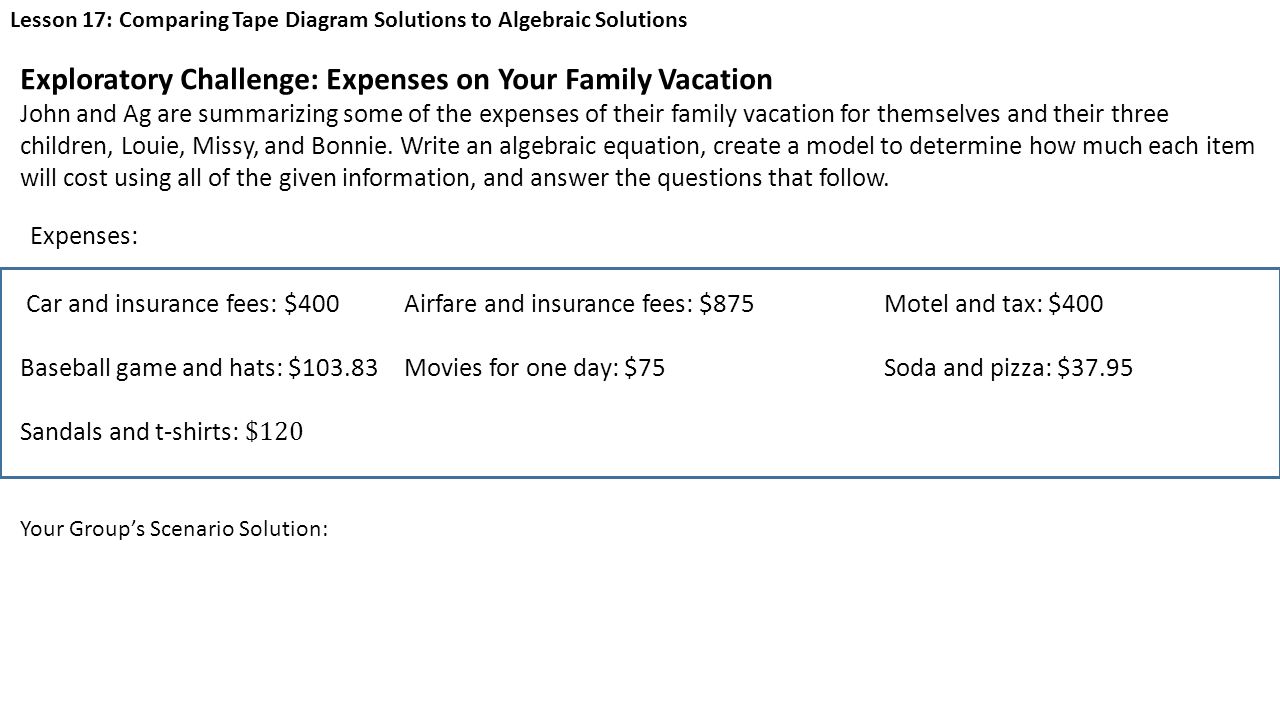Screen dimensions: 1280x720
Task: Select the Lesson 17 header title
Action: pyautogui.click(x=348, y=21)
